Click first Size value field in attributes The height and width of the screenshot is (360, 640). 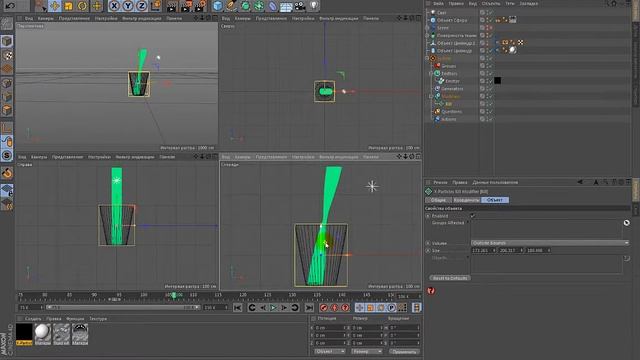[x=484, y=250]
